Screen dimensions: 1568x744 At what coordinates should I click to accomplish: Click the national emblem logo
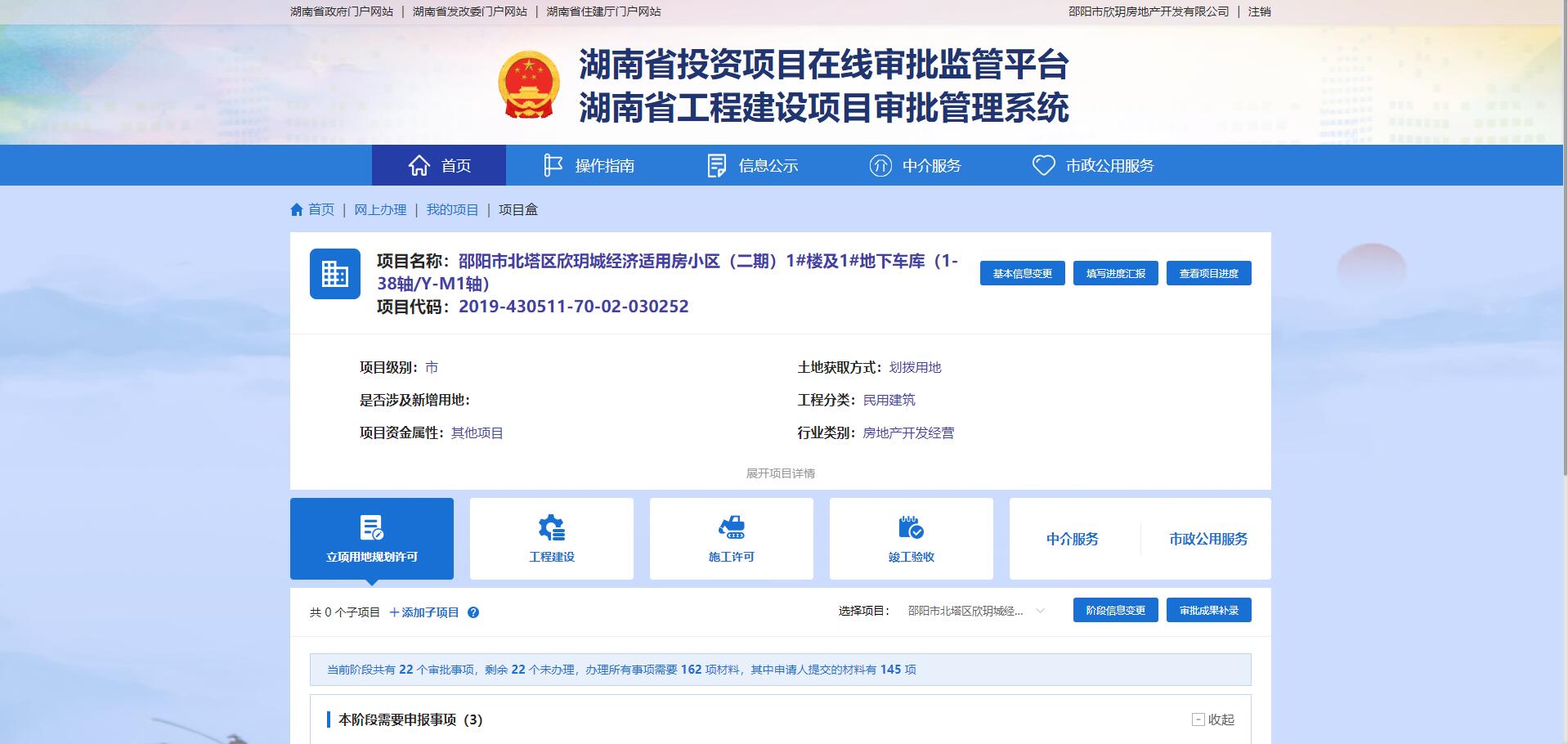(x=529, y=85)
